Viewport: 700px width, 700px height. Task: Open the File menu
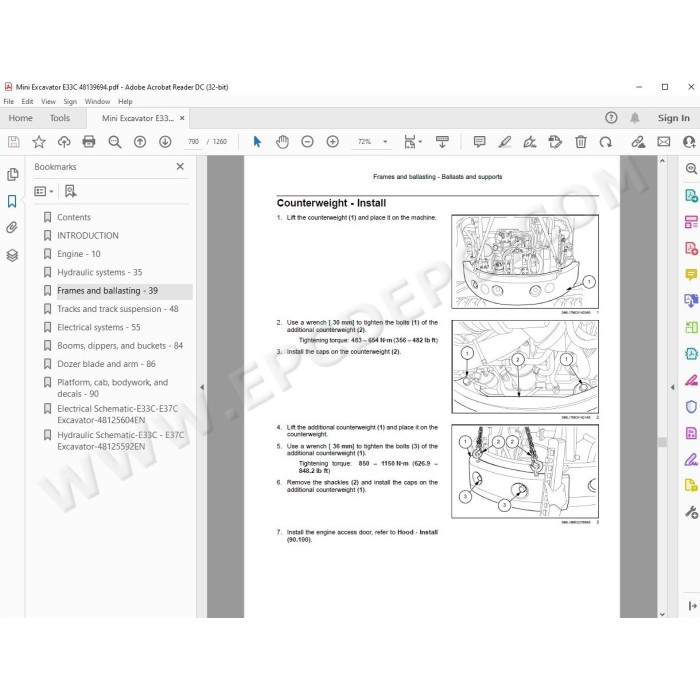coord(8,101)
